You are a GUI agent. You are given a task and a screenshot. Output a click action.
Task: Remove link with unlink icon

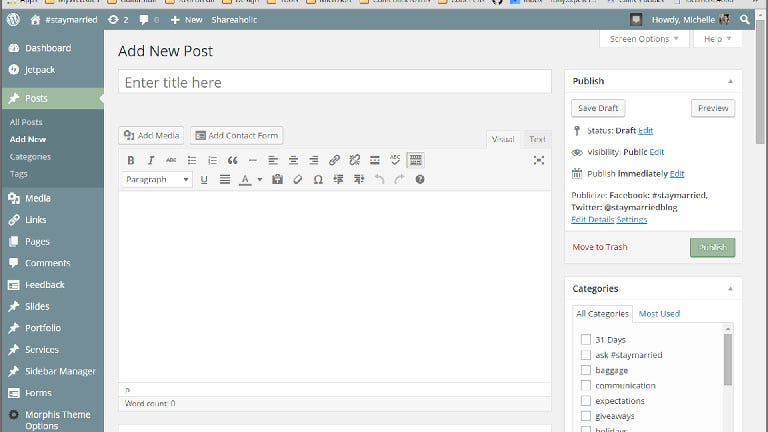pos(355,160)
